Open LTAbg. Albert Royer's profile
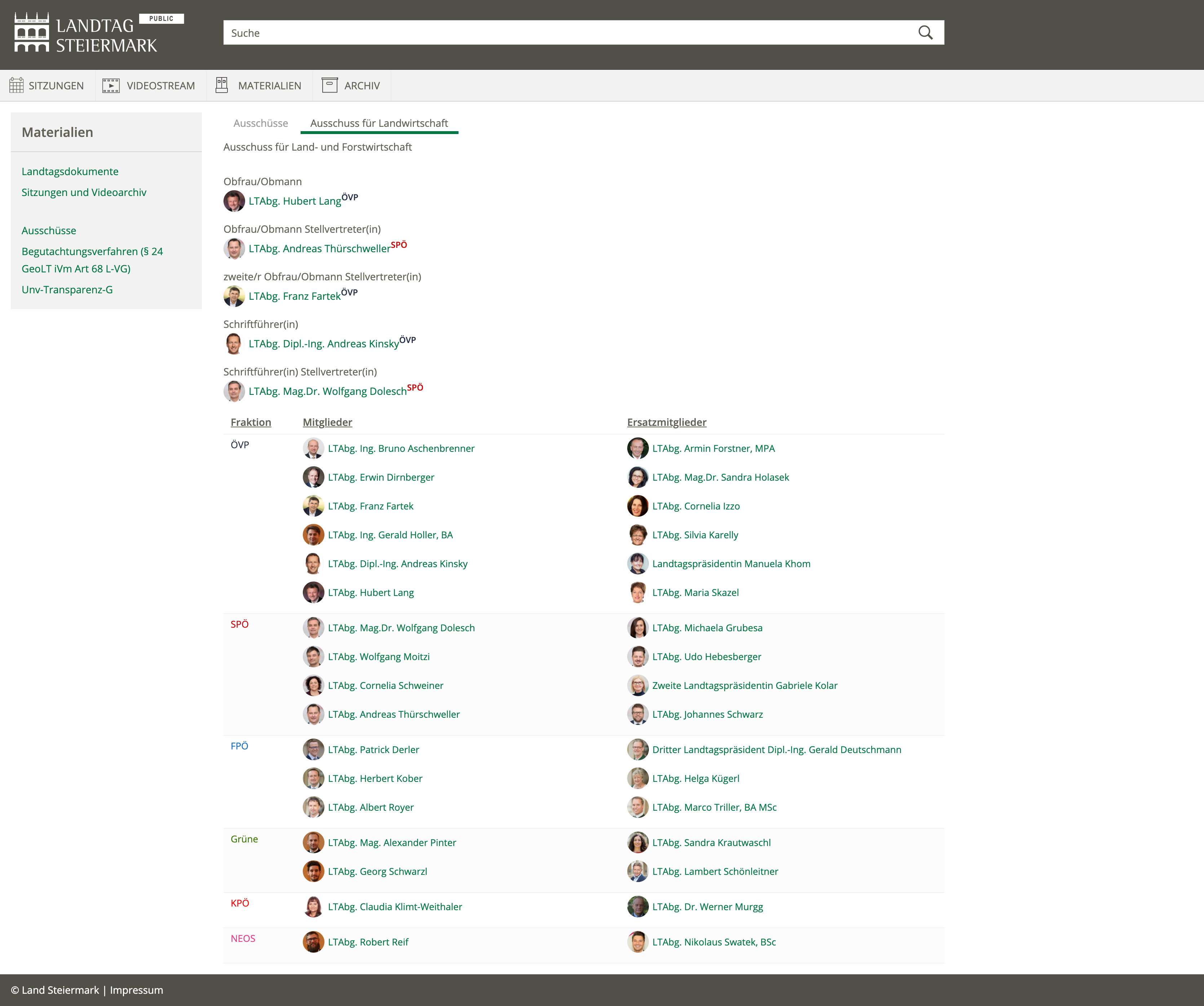 point(371,808)
